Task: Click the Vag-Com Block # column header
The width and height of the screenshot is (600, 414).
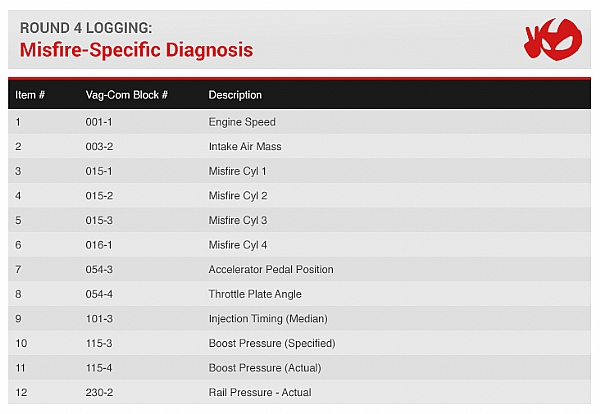Action: tap(127, 95)
